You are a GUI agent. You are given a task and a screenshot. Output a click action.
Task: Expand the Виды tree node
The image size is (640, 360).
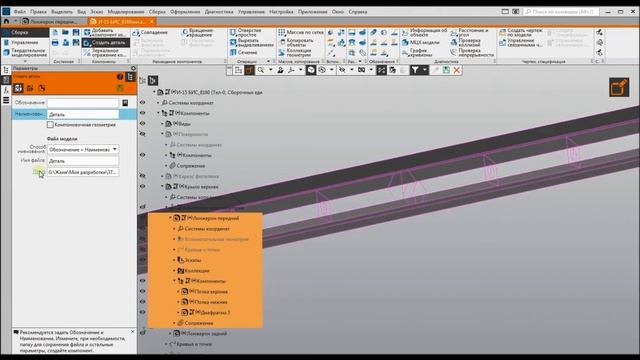(x=162, y=124)
